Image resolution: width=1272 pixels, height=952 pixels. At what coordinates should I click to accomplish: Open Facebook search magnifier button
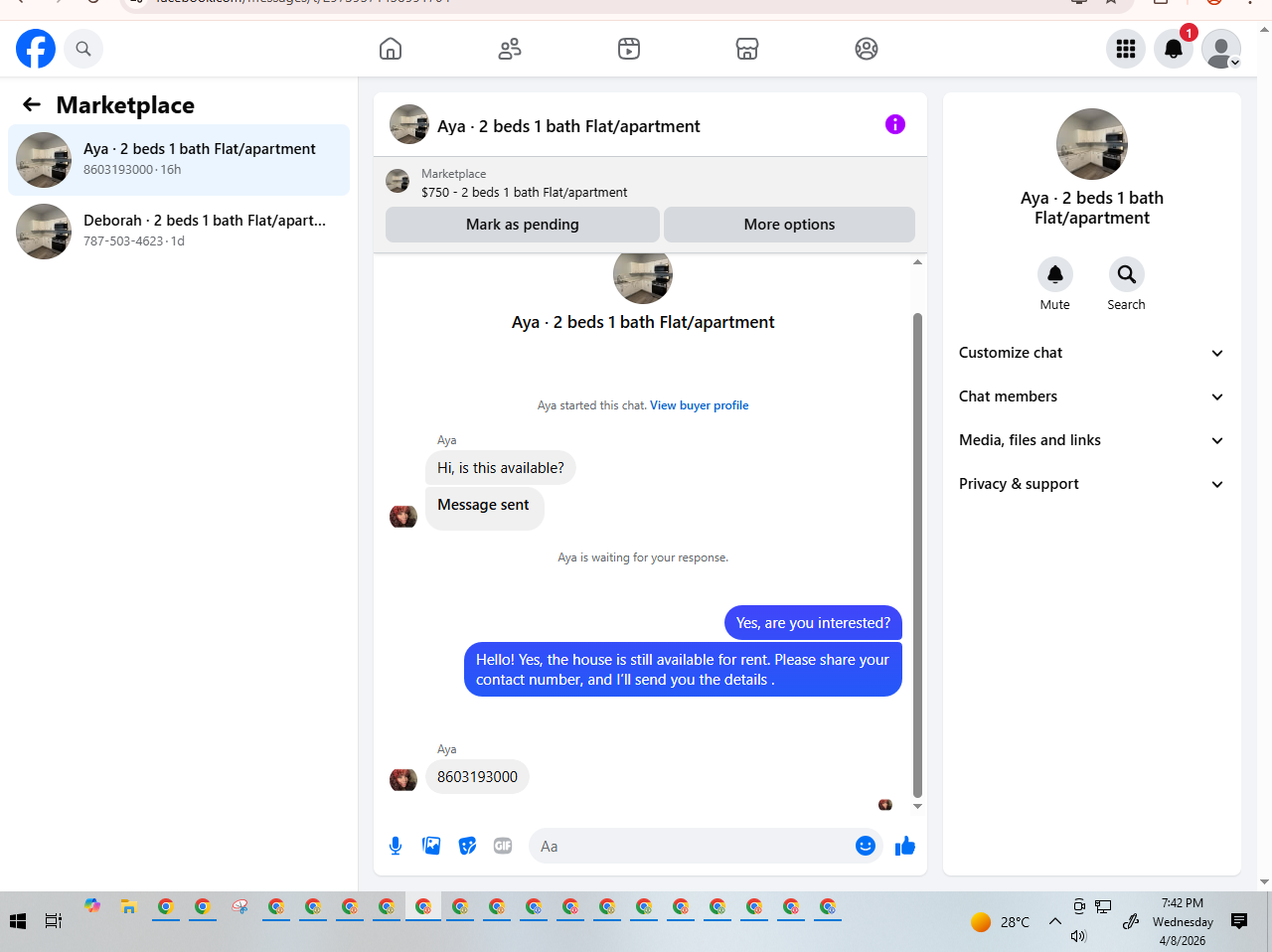[x=83, y=49]
